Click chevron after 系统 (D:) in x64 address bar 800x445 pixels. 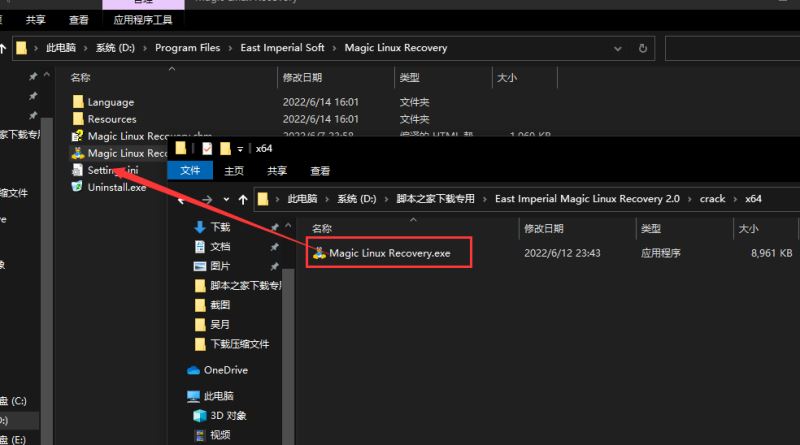point(386,199)
